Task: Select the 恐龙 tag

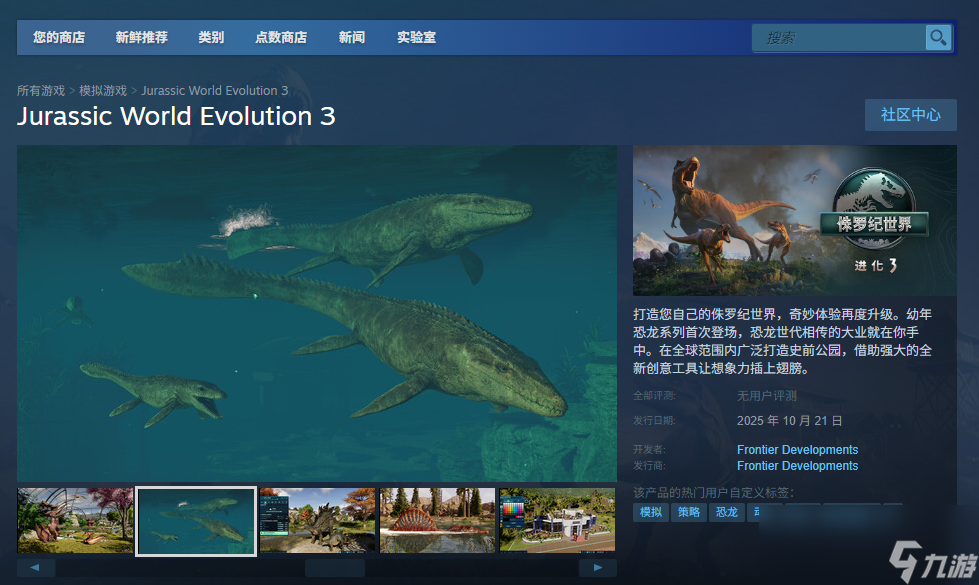Action: click(727, 512)
